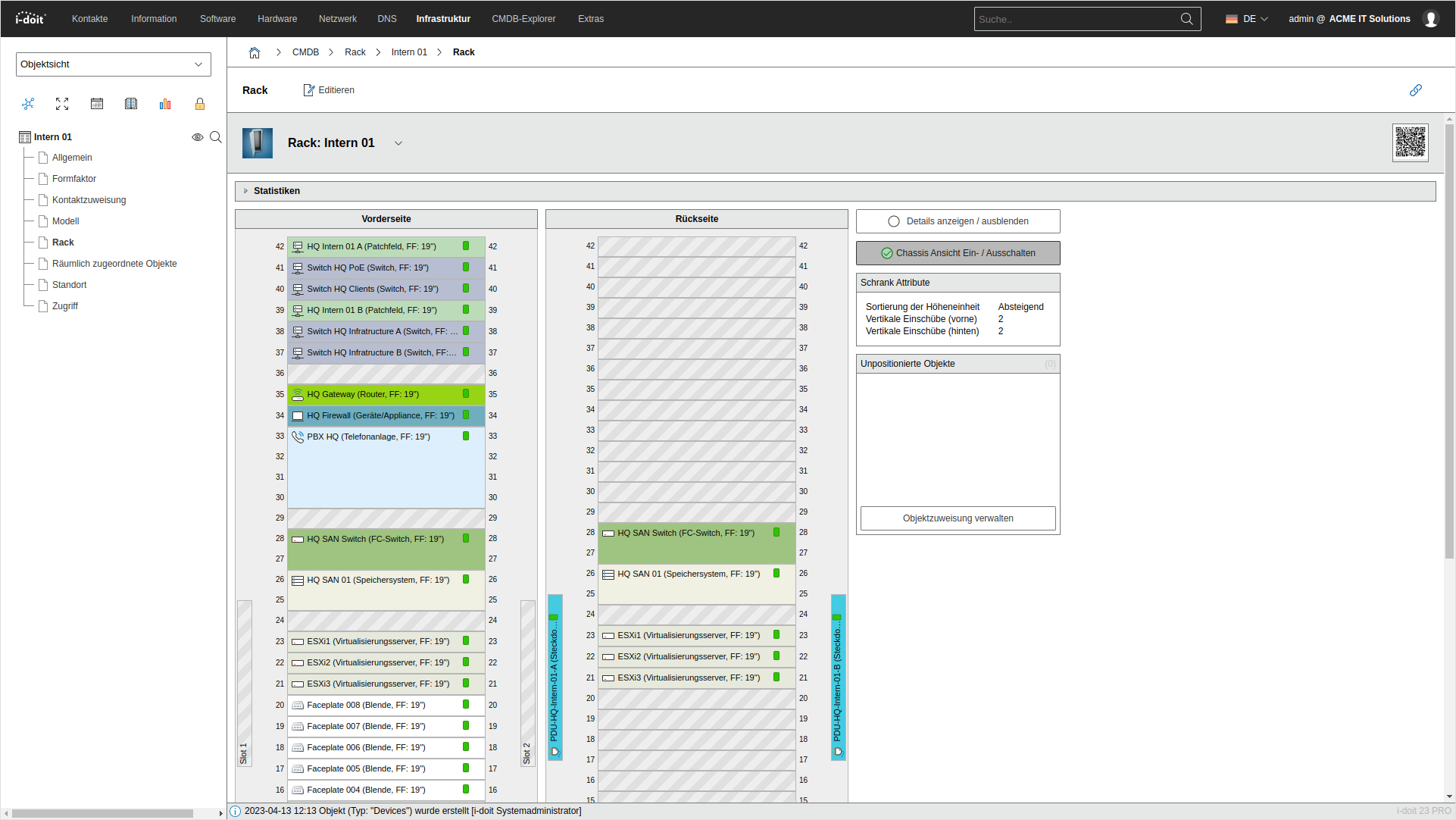Viewport: 1456px width, 820px height.
Task: Expand the Statistiken section
Action: (x=277, y=191)
